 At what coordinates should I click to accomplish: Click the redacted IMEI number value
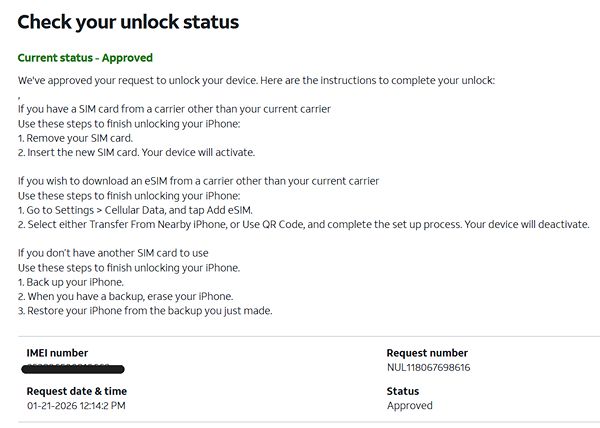coord(72,368)
